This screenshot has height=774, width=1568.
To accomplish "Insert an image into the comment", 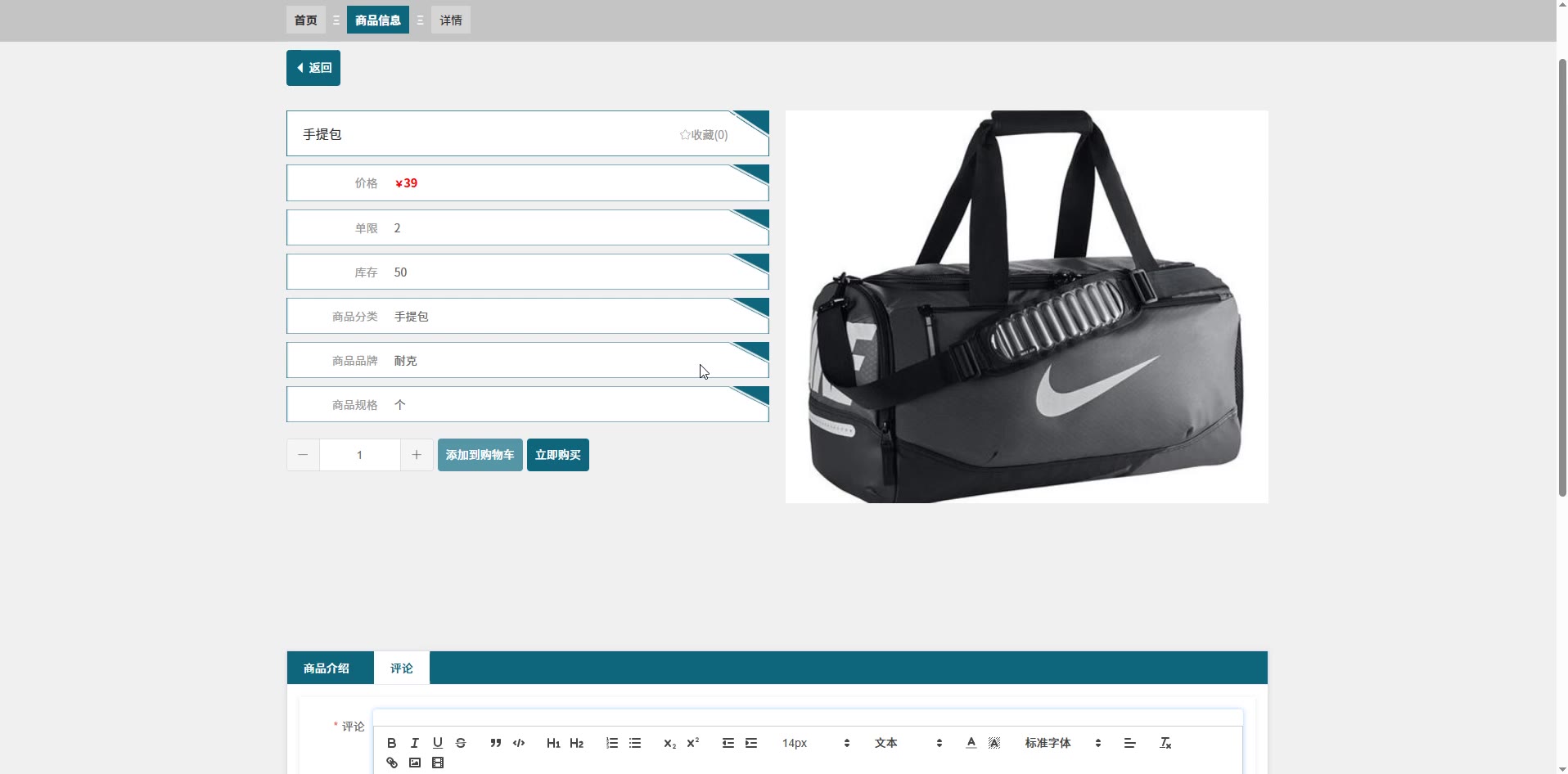I will tap(415, 763).
